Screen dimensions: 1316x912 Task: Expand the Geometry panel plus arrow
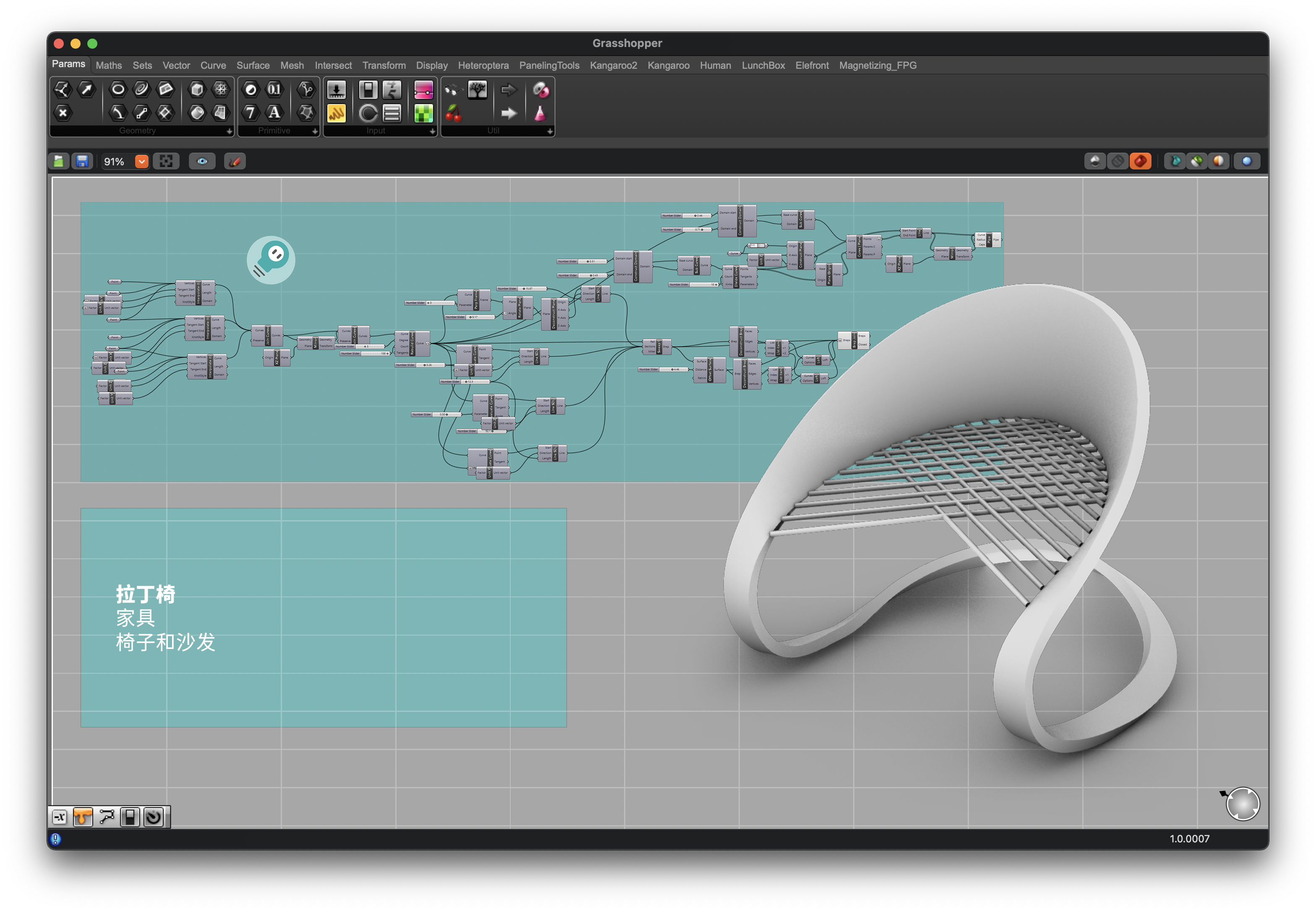pyautogui.click(x=229, y=131)
